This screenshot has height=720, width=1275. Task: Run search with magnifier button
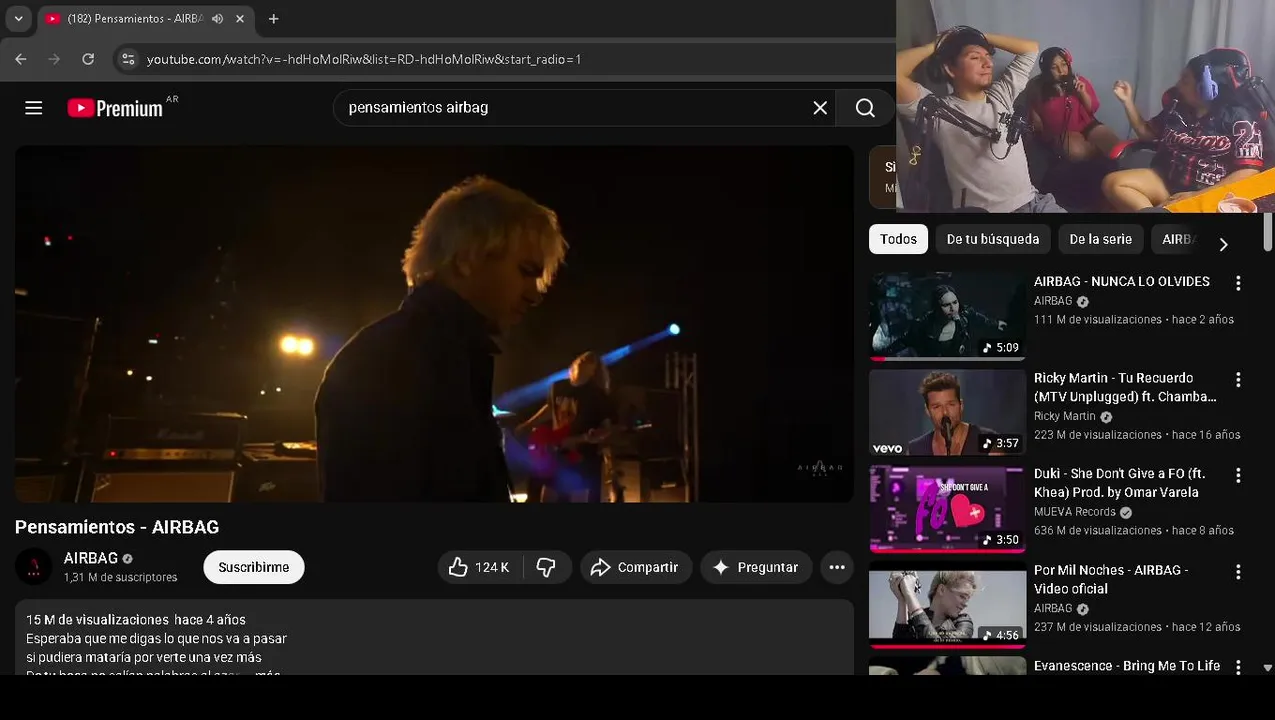click(865, 108)
